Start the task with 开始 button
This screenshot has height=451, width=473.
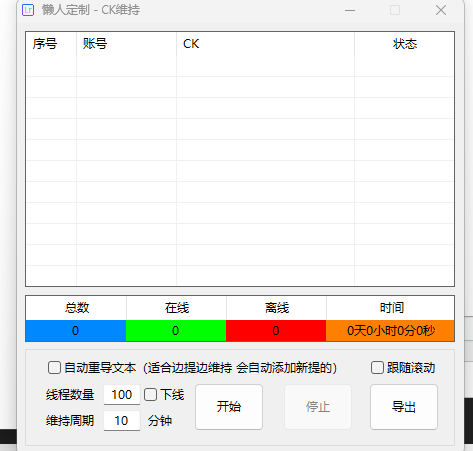[229, 407]
